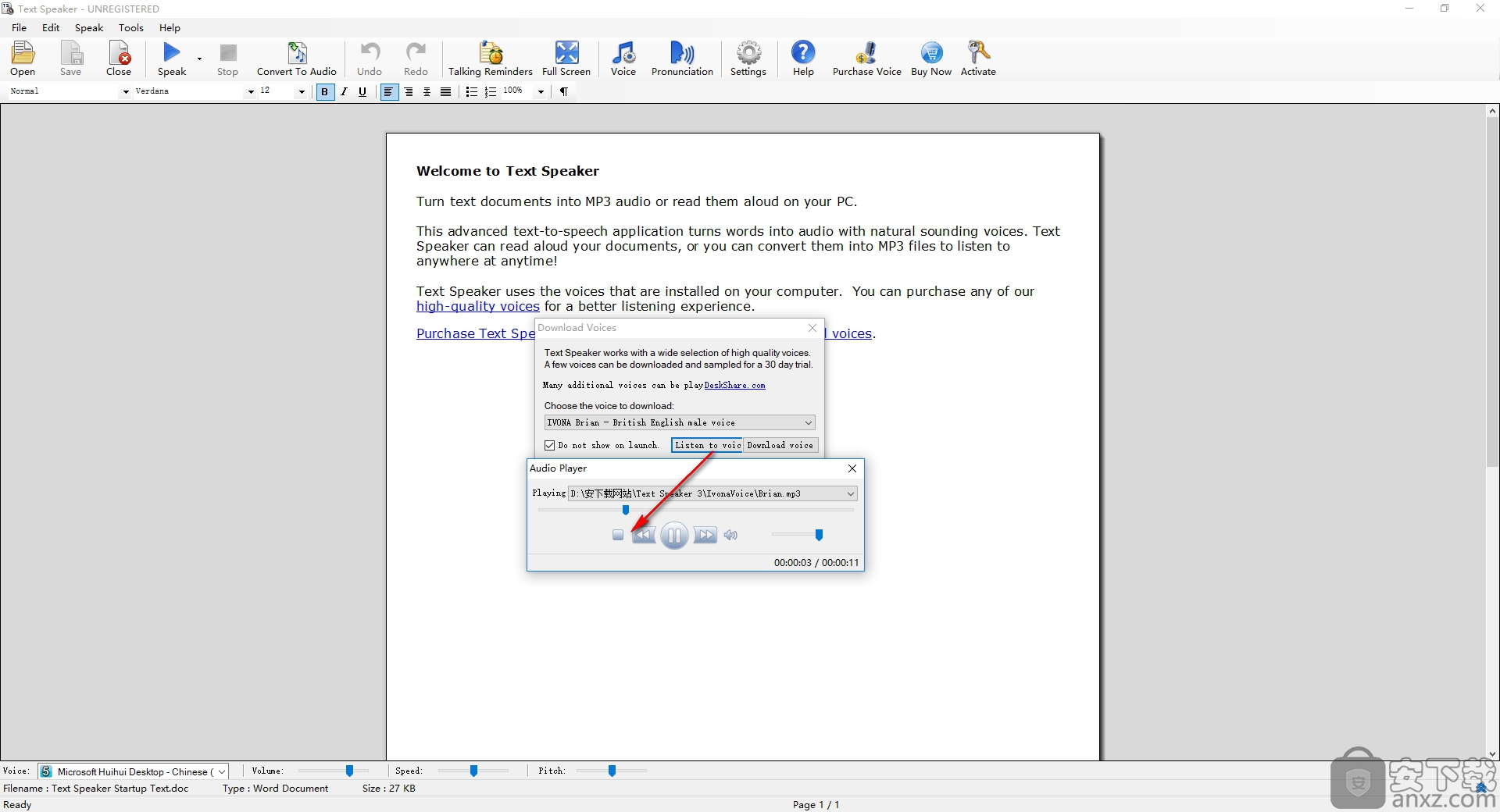This screenshot has width=1500, height=812.
Task: Open the Voice tool
Action: click(623, 59)
